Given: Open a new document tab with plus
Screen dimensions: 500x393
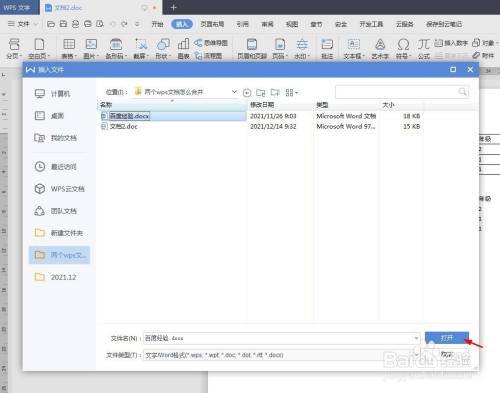Looking at the screenshot, I should tap(173, 7).
